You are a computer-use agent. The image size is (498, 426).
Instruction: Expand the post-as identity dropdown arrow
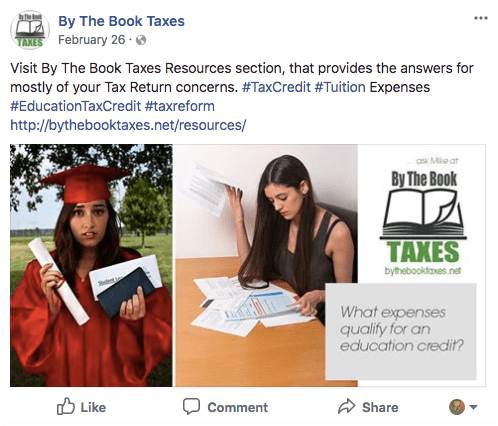473,407
